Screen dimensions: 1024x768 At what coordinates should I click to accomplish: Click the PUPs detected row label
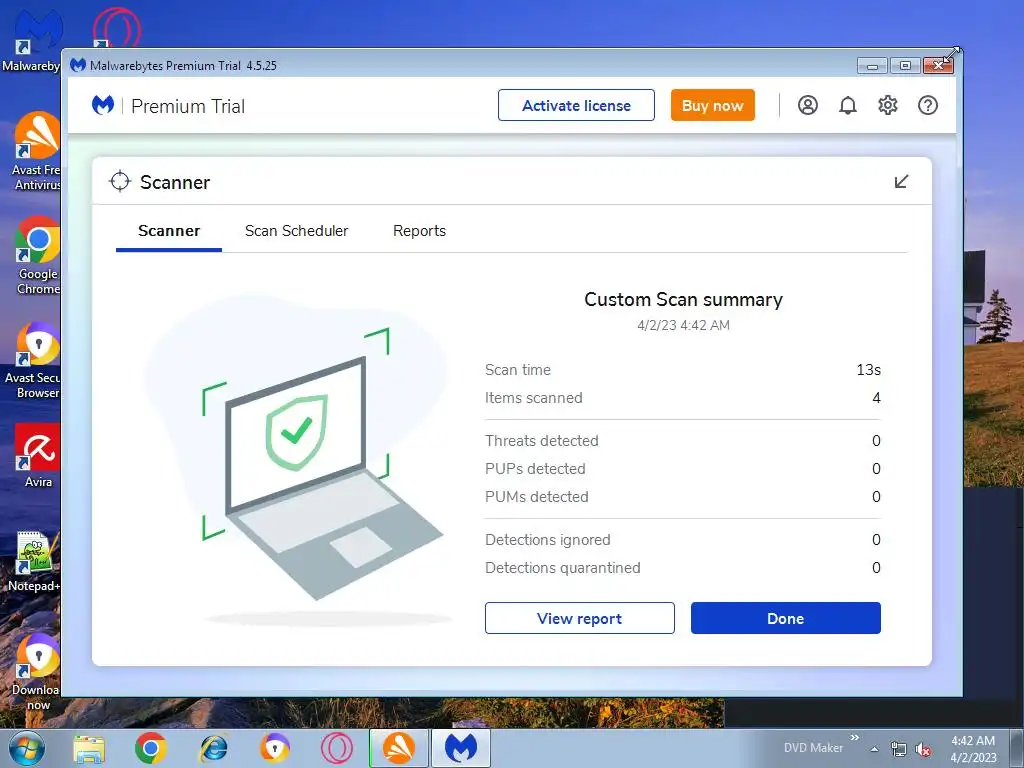[535, 469]
